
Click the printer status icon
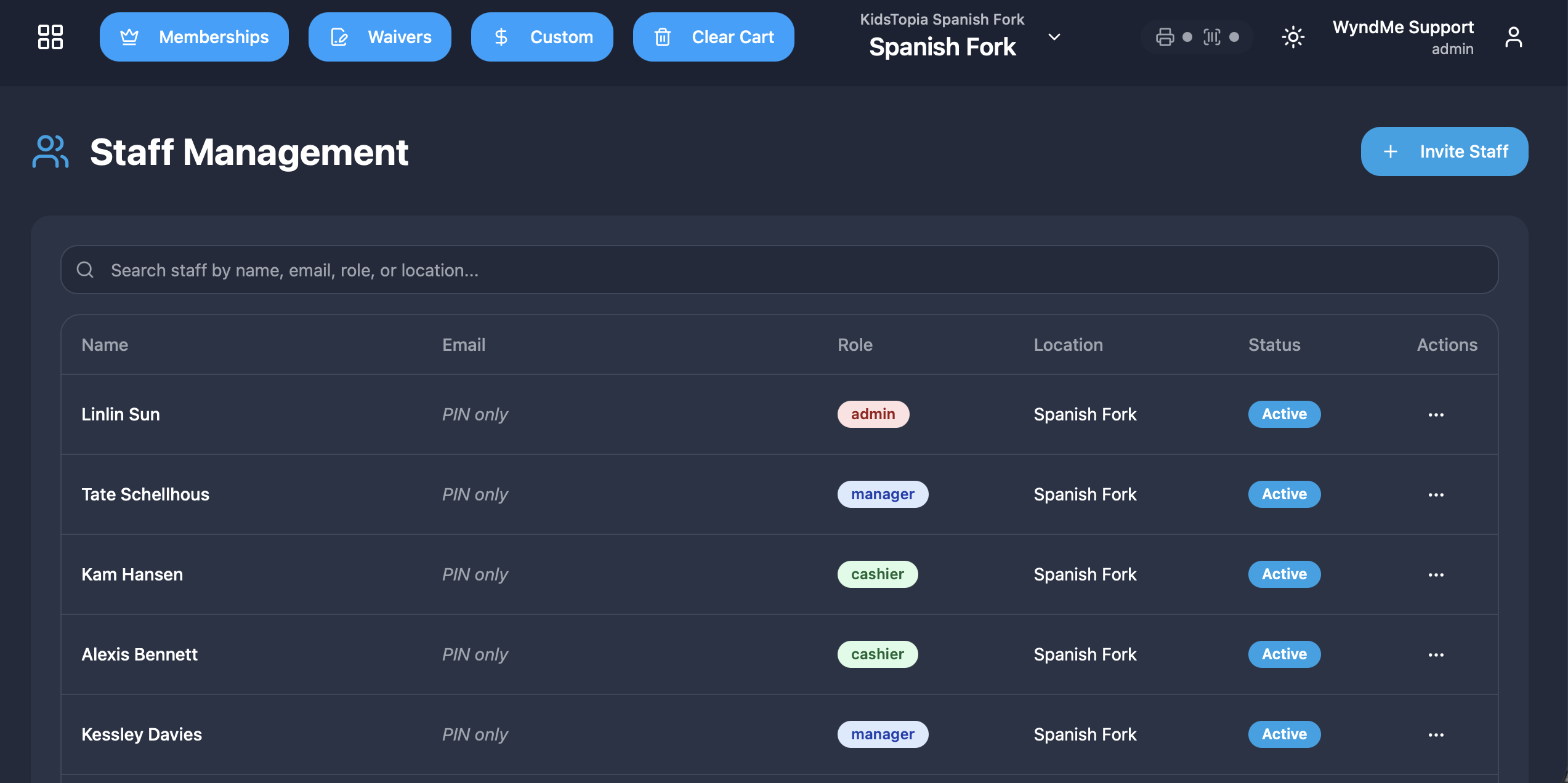pos(1165,37)
